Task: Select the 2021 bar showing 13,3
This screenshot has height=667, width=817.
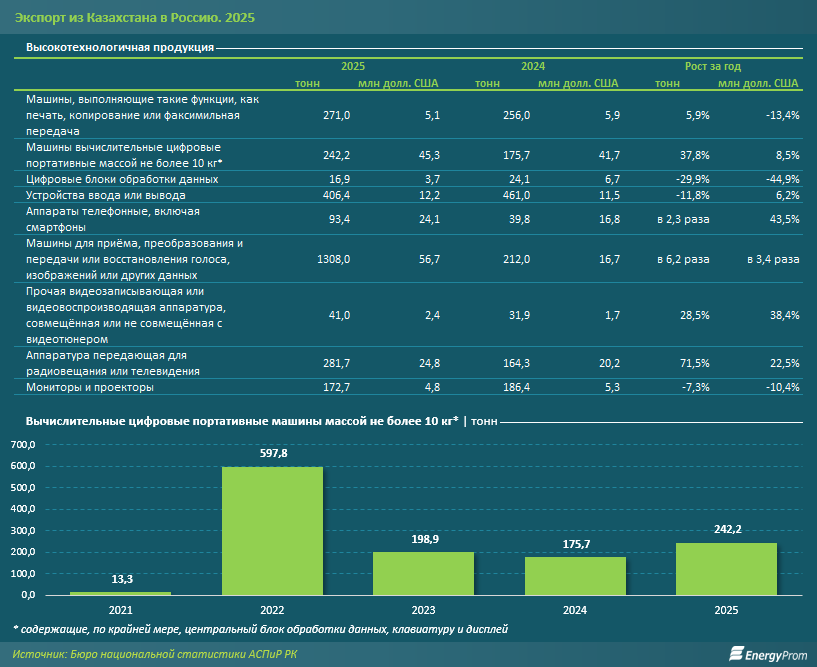Action: tap(120, 594)
